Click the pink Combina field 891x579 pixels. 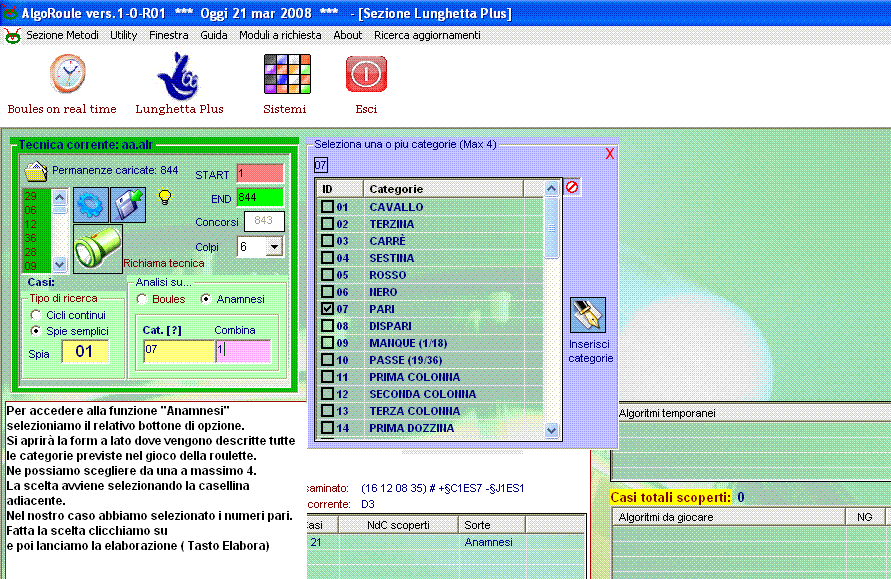click(x=244, y=351)
